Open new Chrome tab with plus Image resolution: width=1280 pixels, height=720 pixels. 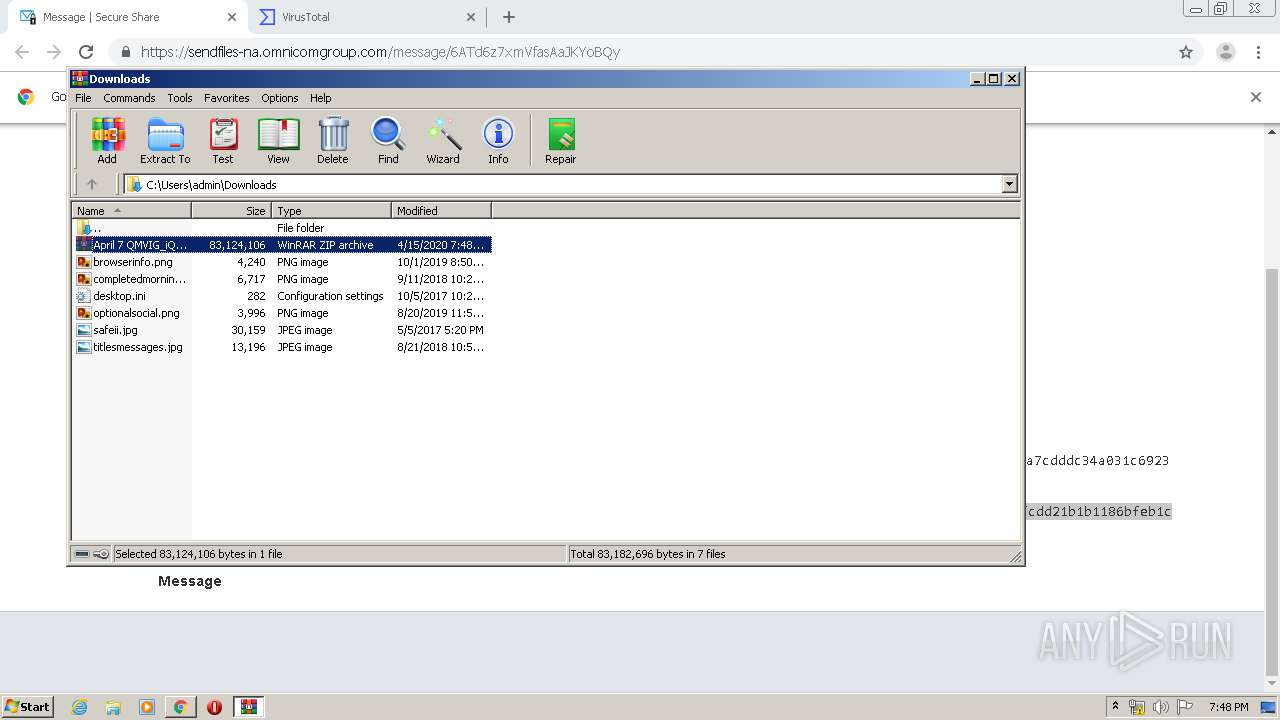(509, 17)
